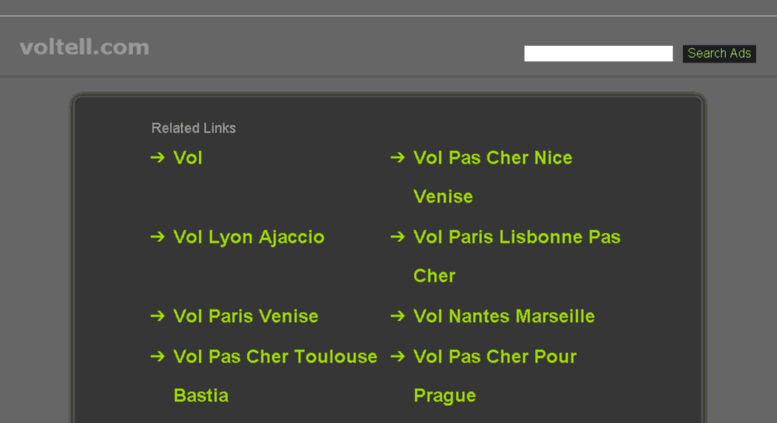Screen dimensions: 777x423
Task: Focus the search text field
Action: click(x=598, y=54)
